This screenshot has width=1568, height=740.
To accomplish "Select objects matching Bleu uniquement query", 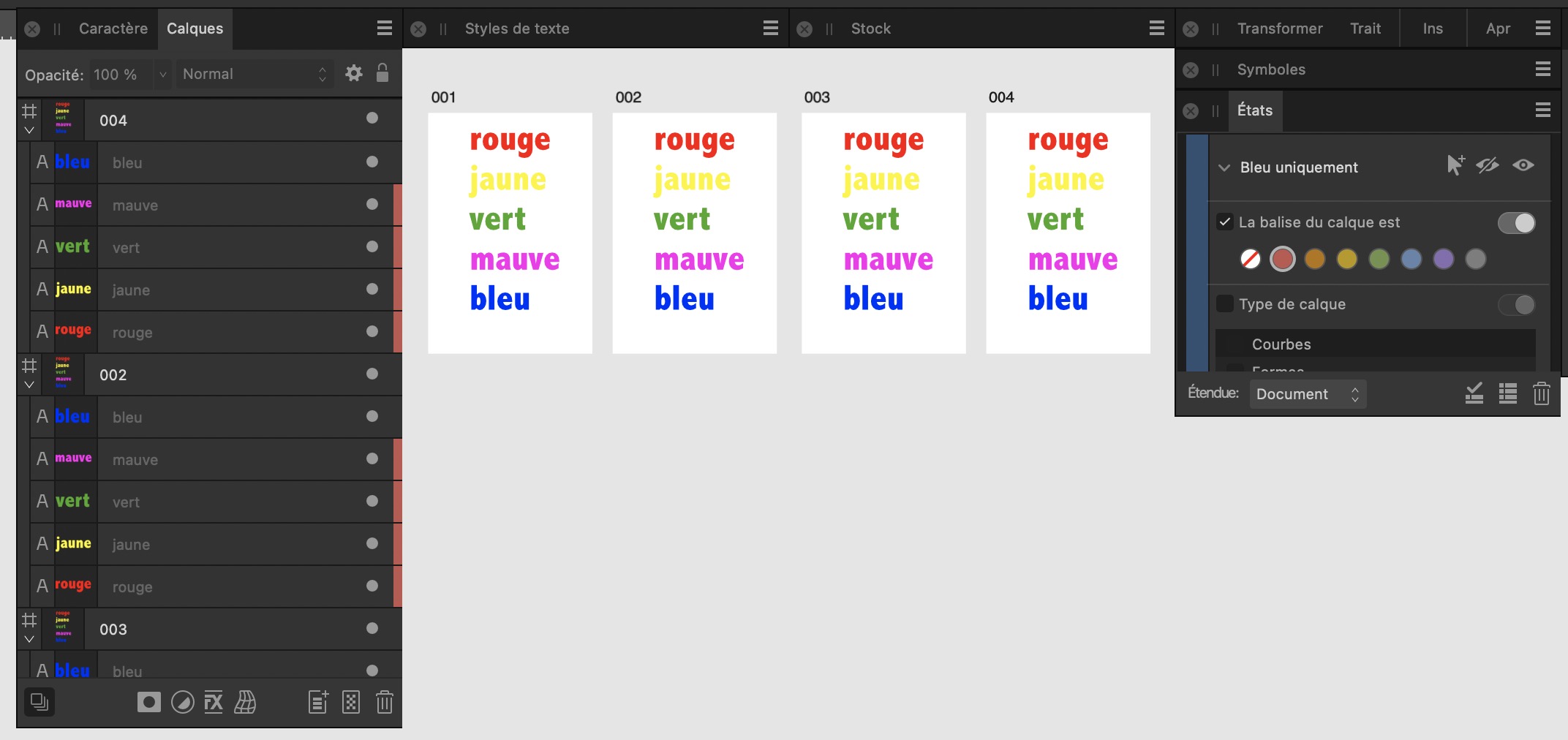I will point(1455,166).
